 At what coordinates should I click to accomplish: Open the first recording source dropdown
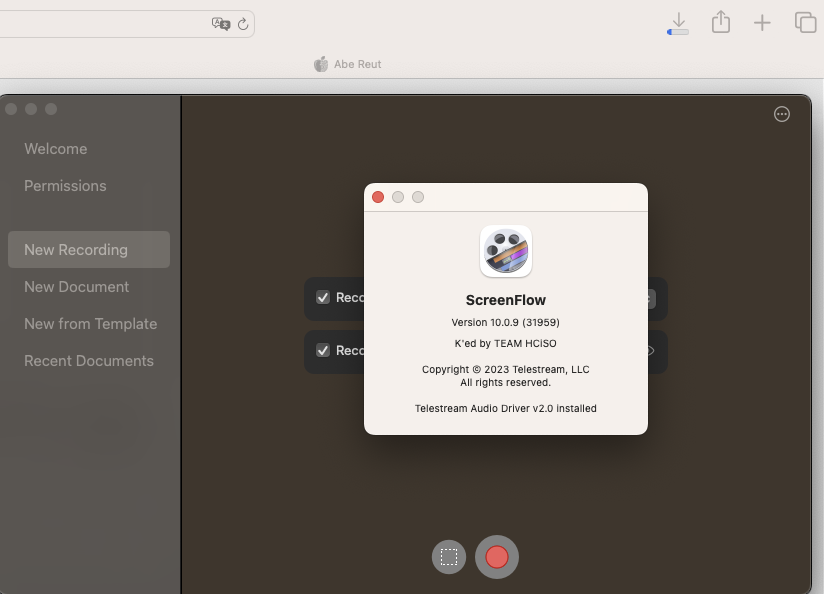point(651,298)
